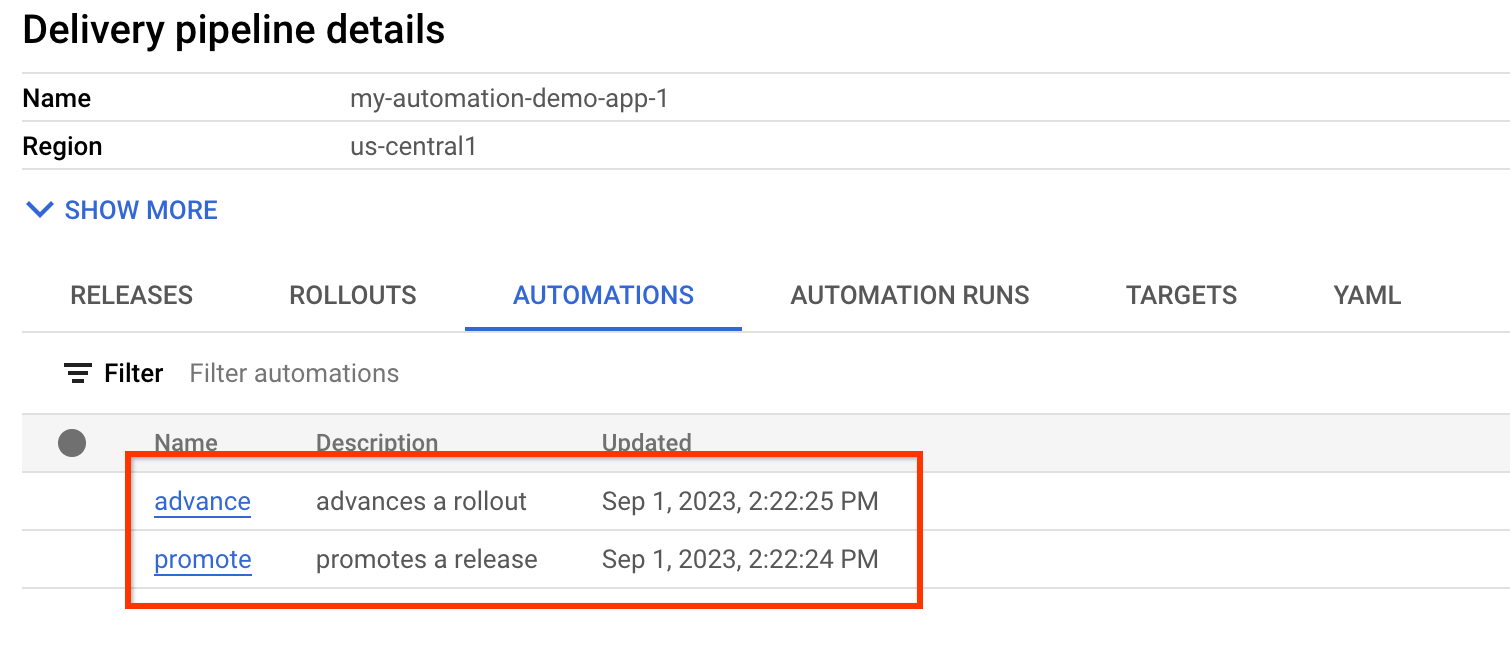Open the advance automation
The width and height of the screenshot is (1510, 672).
tap(202, 501)
